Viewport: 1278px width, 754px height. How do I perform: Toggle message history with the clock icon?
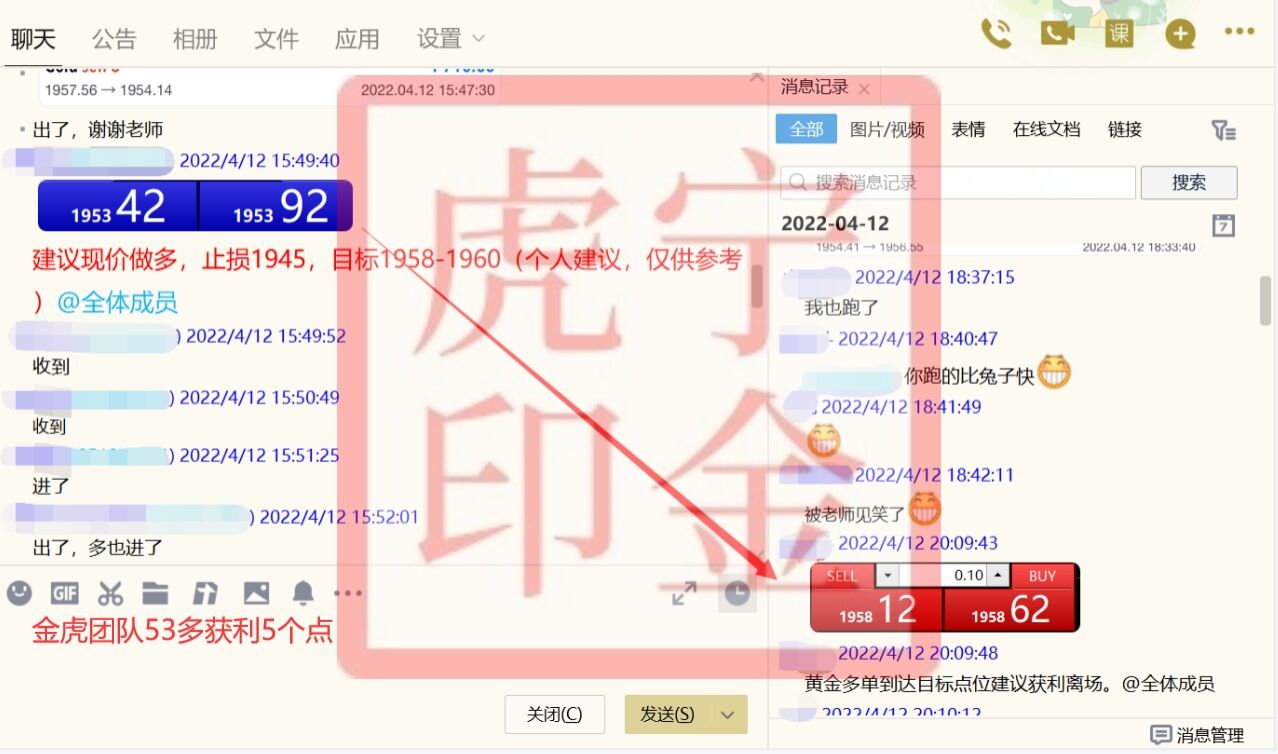click(736, 594)
